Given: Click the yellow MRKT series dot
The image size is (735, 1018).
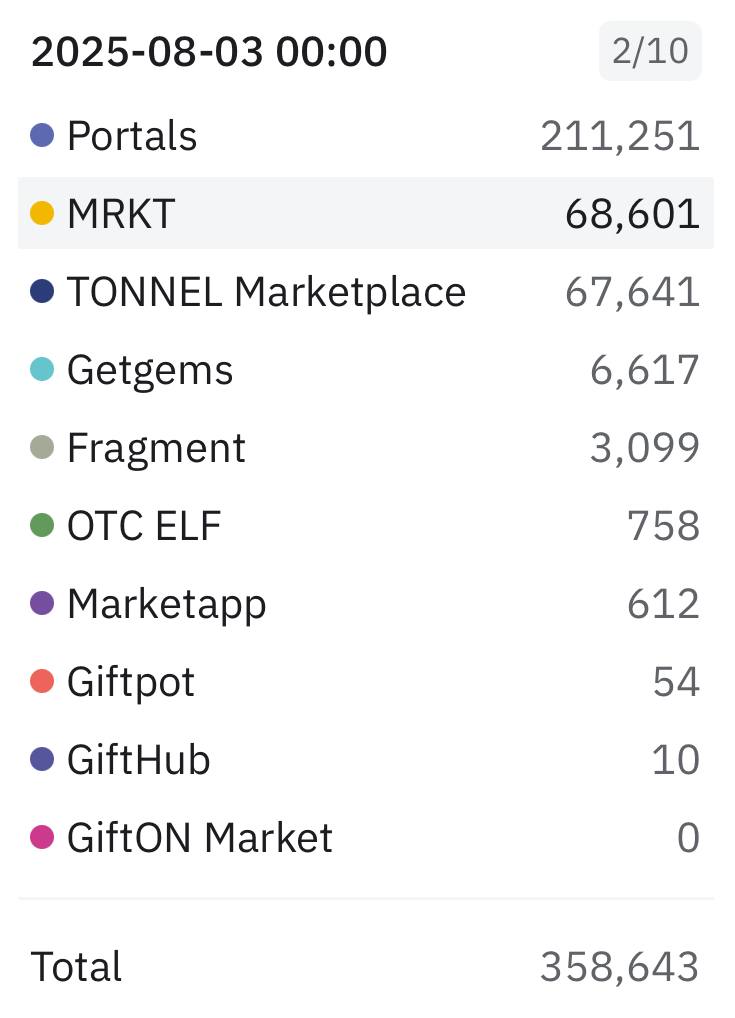Looking at the screenshot, I should click(x=42, y=213).
